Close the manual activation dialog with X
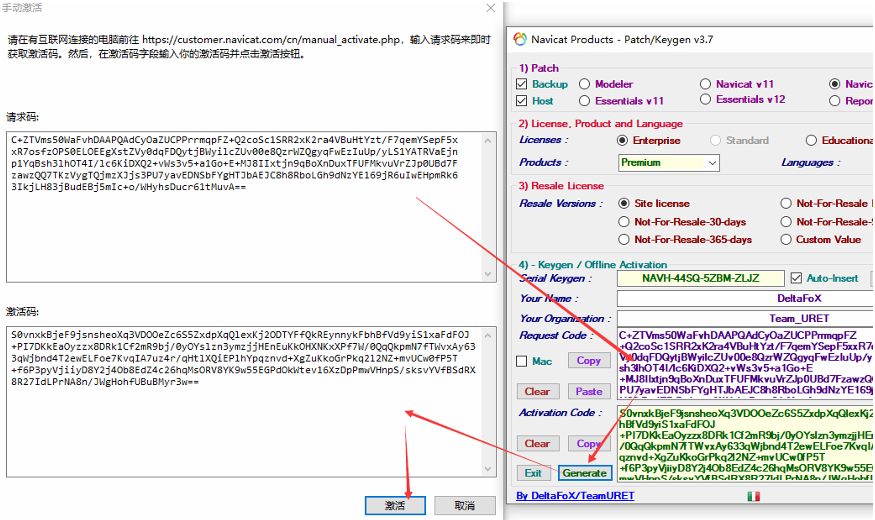The width and height of the screenshot is (875, 520). (x=491, y=8)
